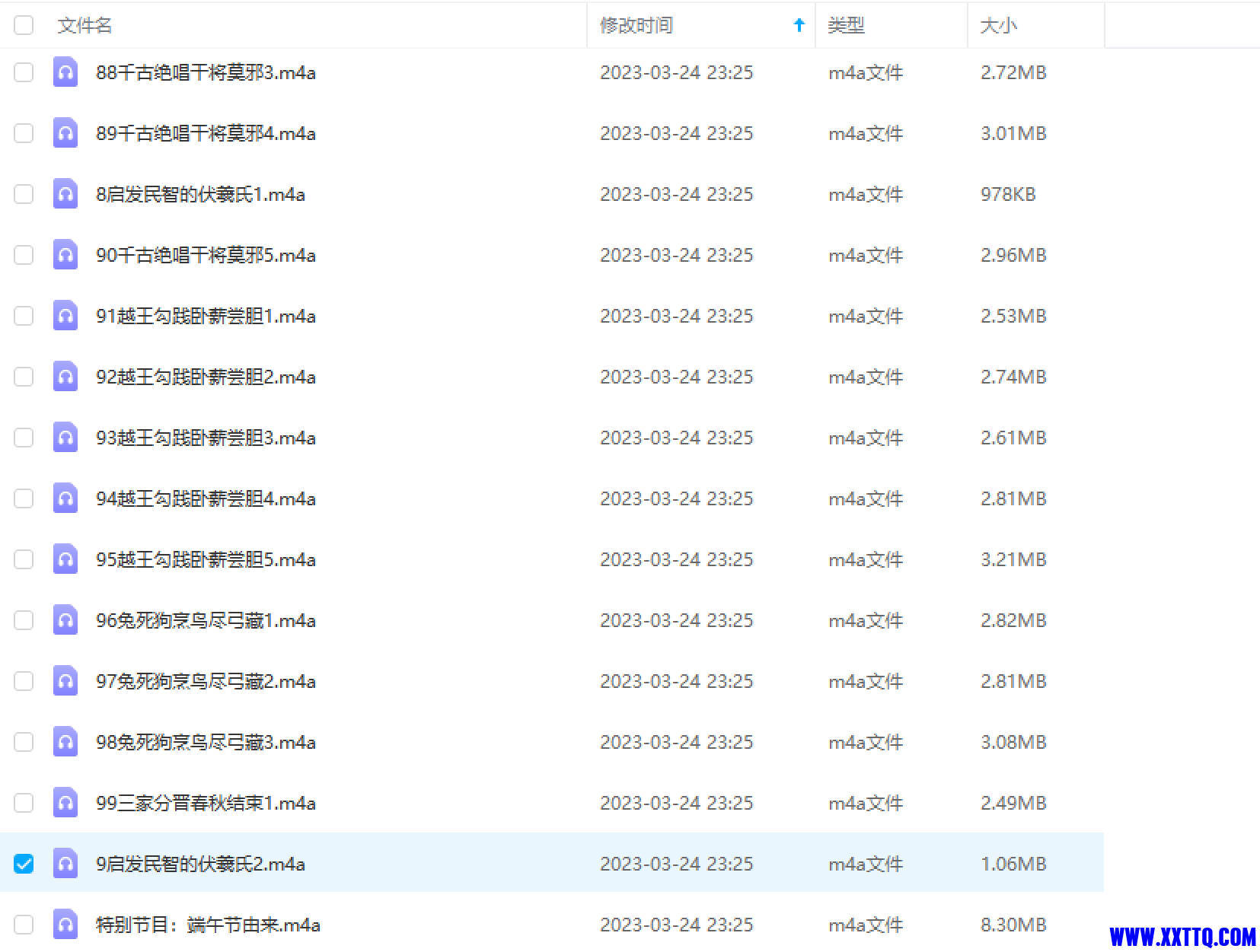Screen dimensions: 1260x952
Task: Open file 97兔死狗烹鸟尽弓藏2.m4a
Action: click(x=206, y=681)
